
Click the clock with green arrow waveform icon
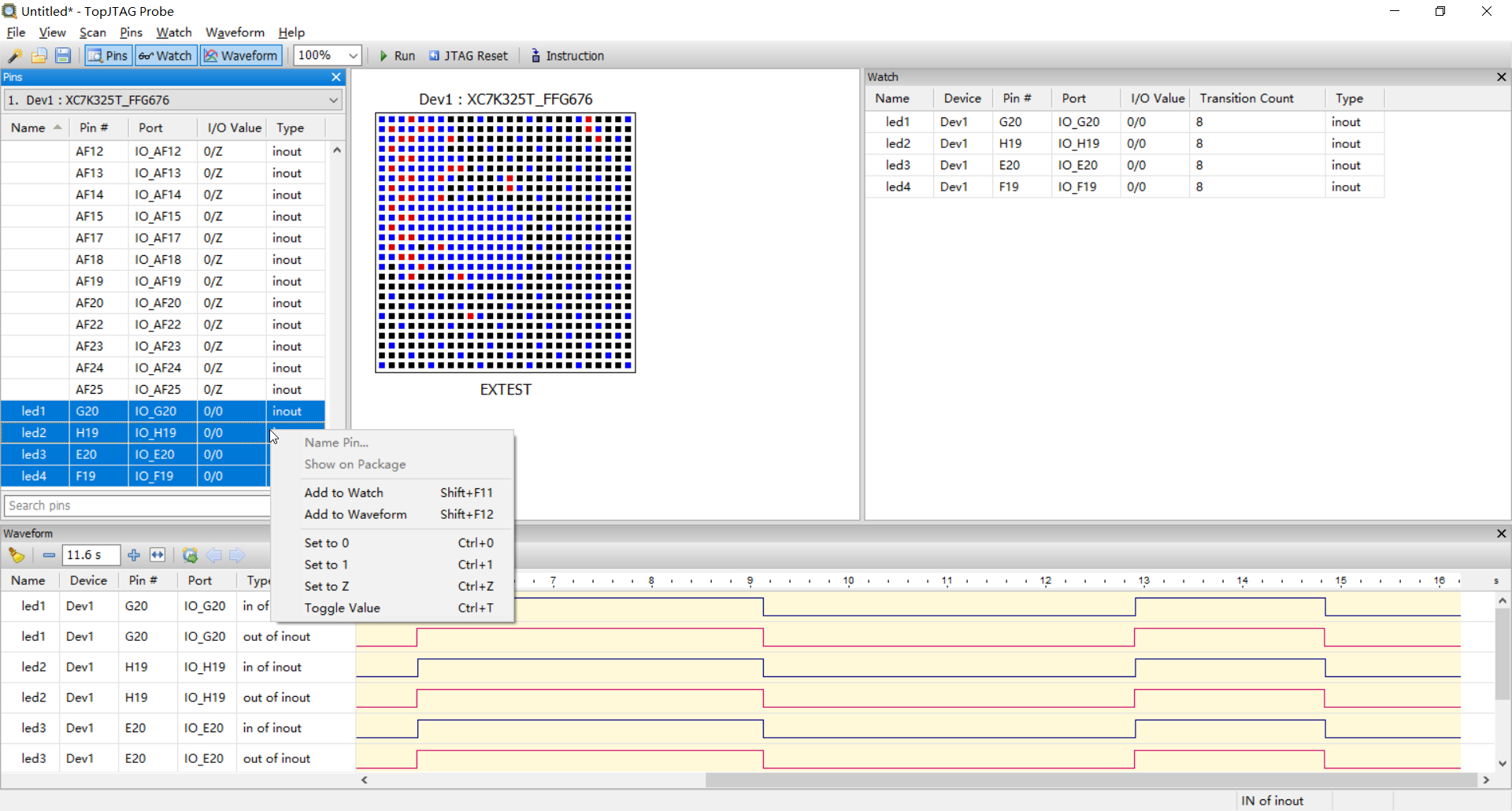tap(190, 555)
